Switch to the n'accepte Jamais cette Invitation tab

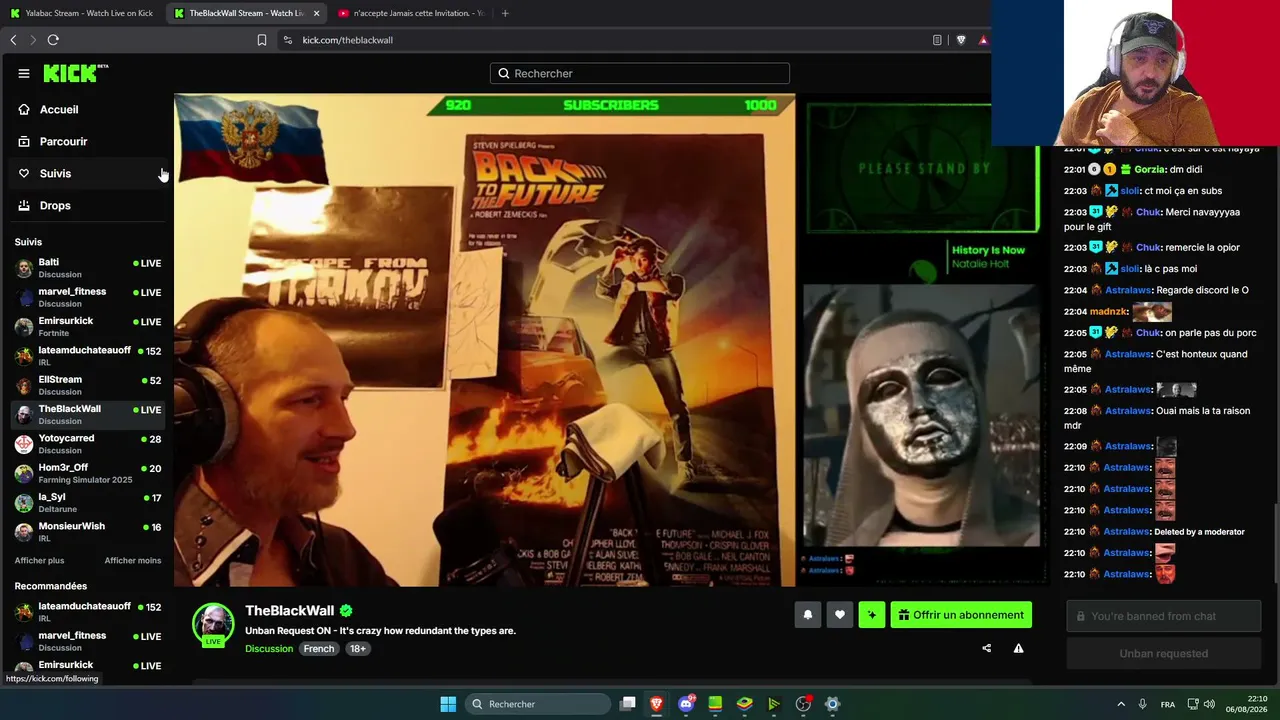pos(410,13)
